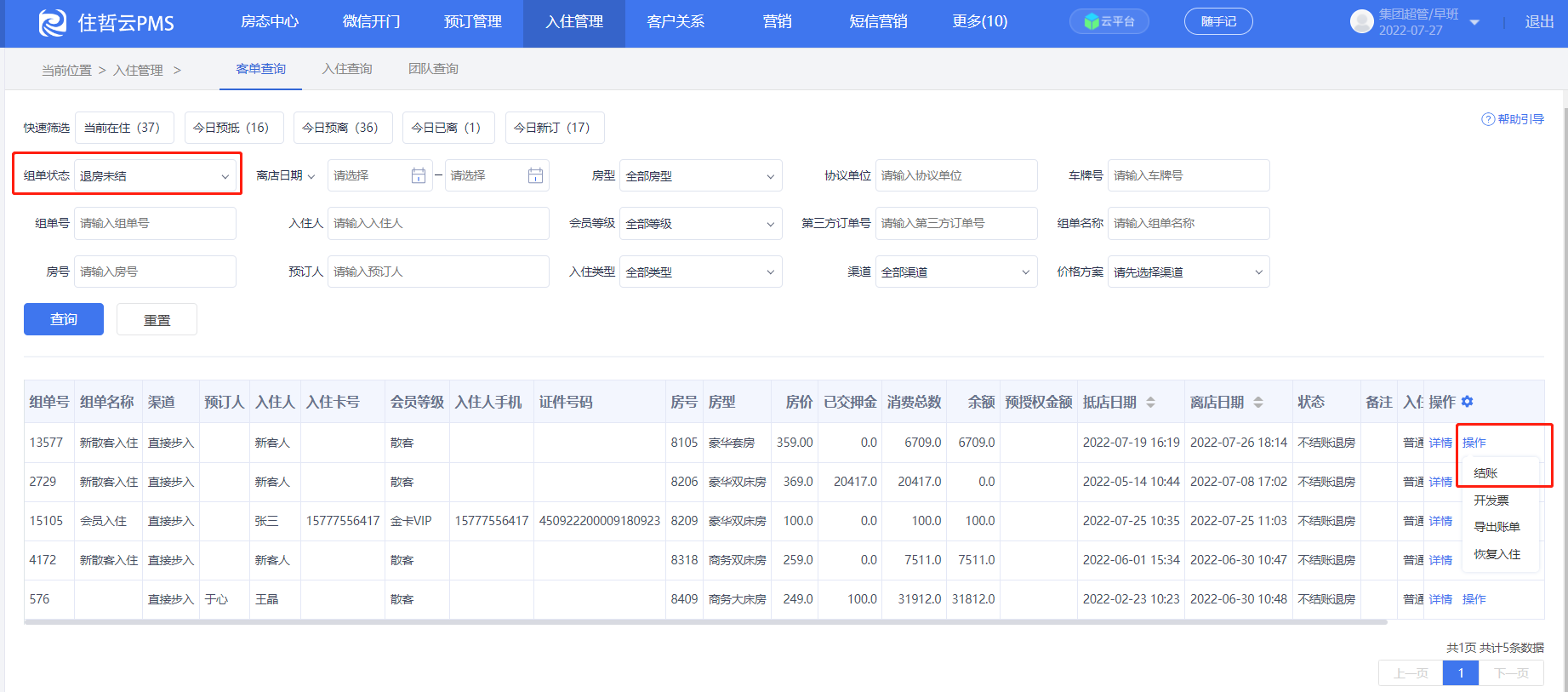The image size is (1568, 692).
Task: Click the 车牌号 input field
Action: (1189, 175)
